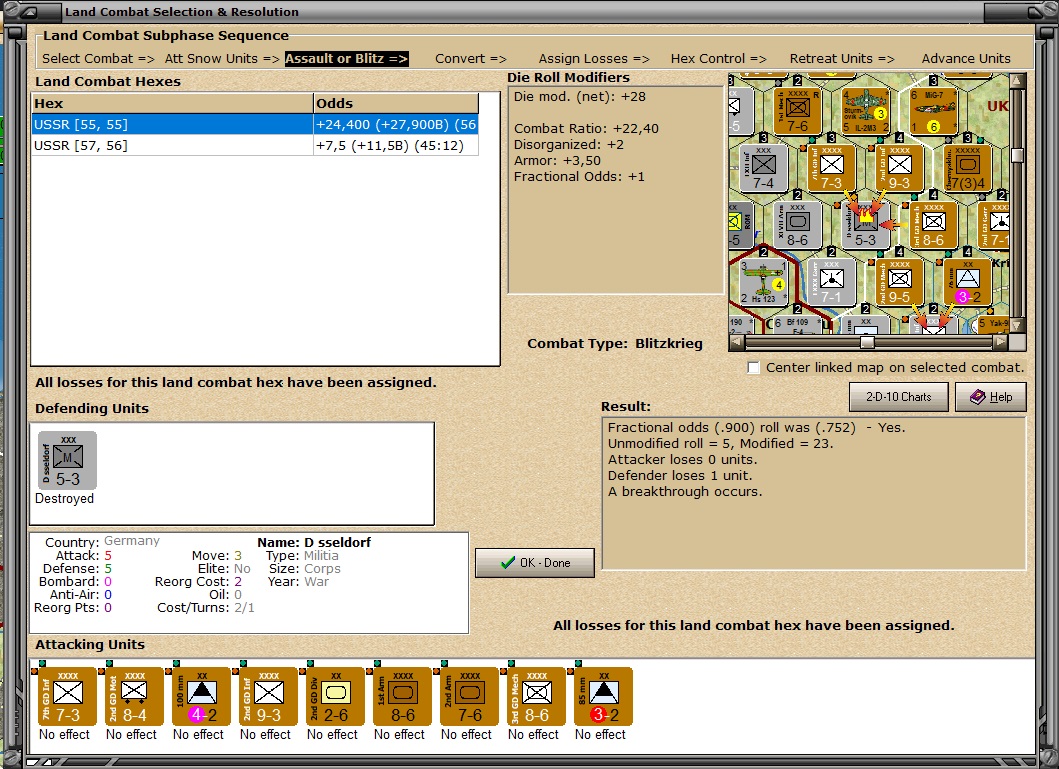Click the Fractional Odds: +1 modifier line
This screenshot has height=769, width=1059.
pos(579,177)
